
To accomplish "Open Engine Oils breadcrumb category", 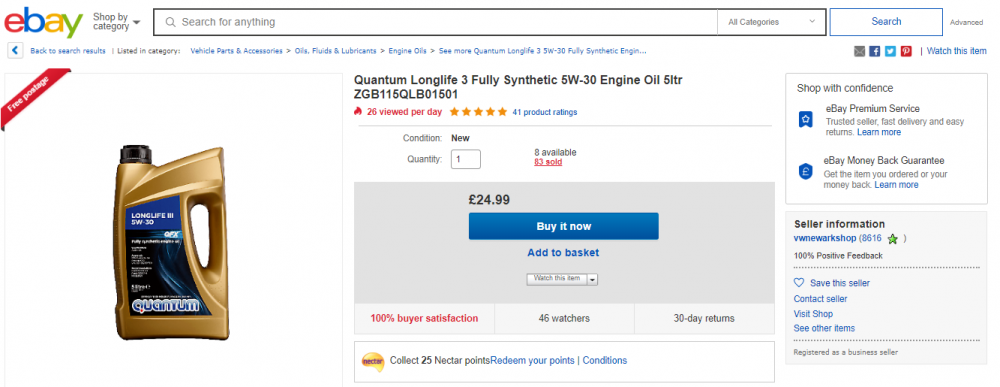I will [408, 51].
